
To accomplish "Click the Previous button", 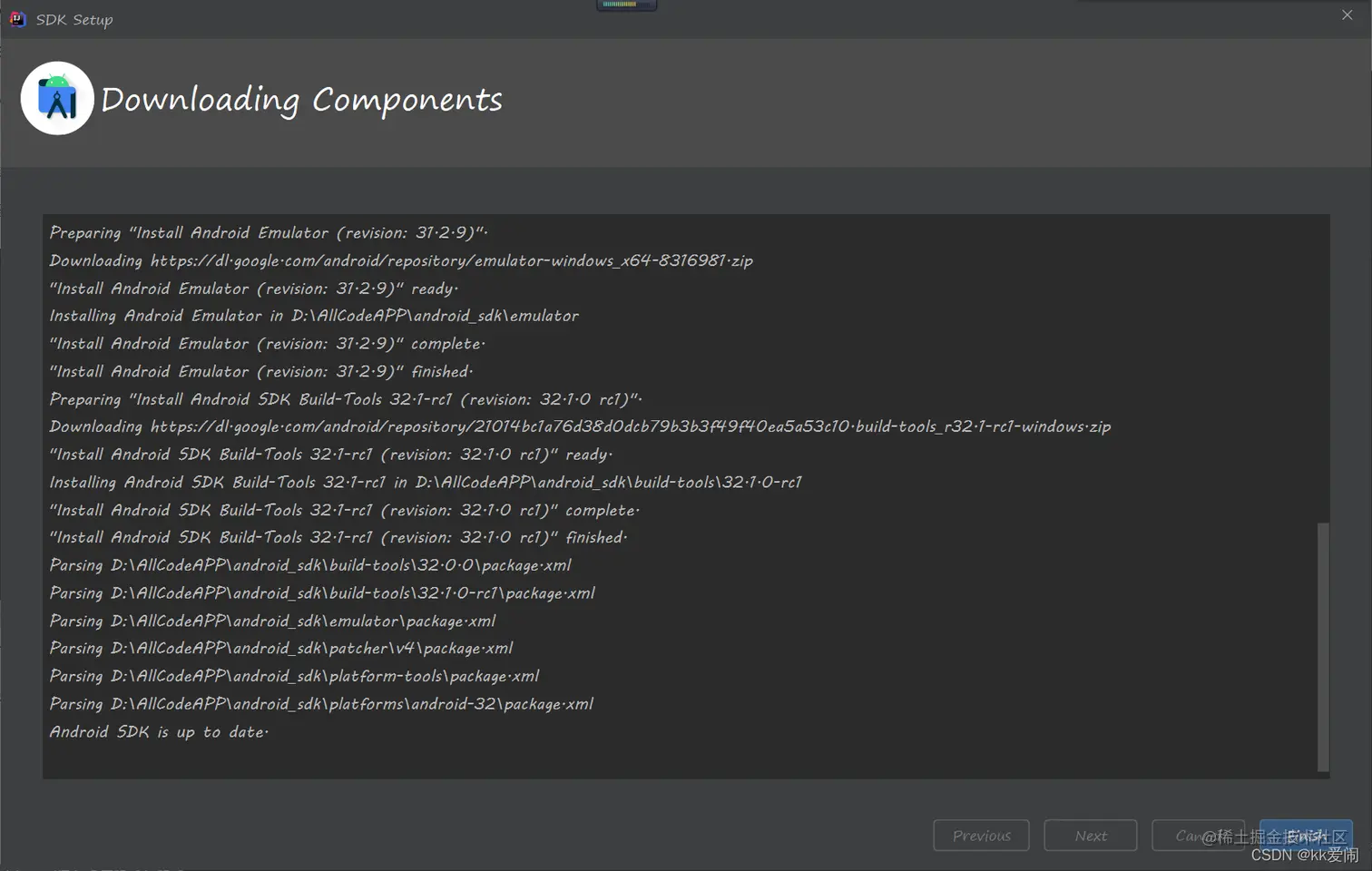I will click(x=981, y=836).
